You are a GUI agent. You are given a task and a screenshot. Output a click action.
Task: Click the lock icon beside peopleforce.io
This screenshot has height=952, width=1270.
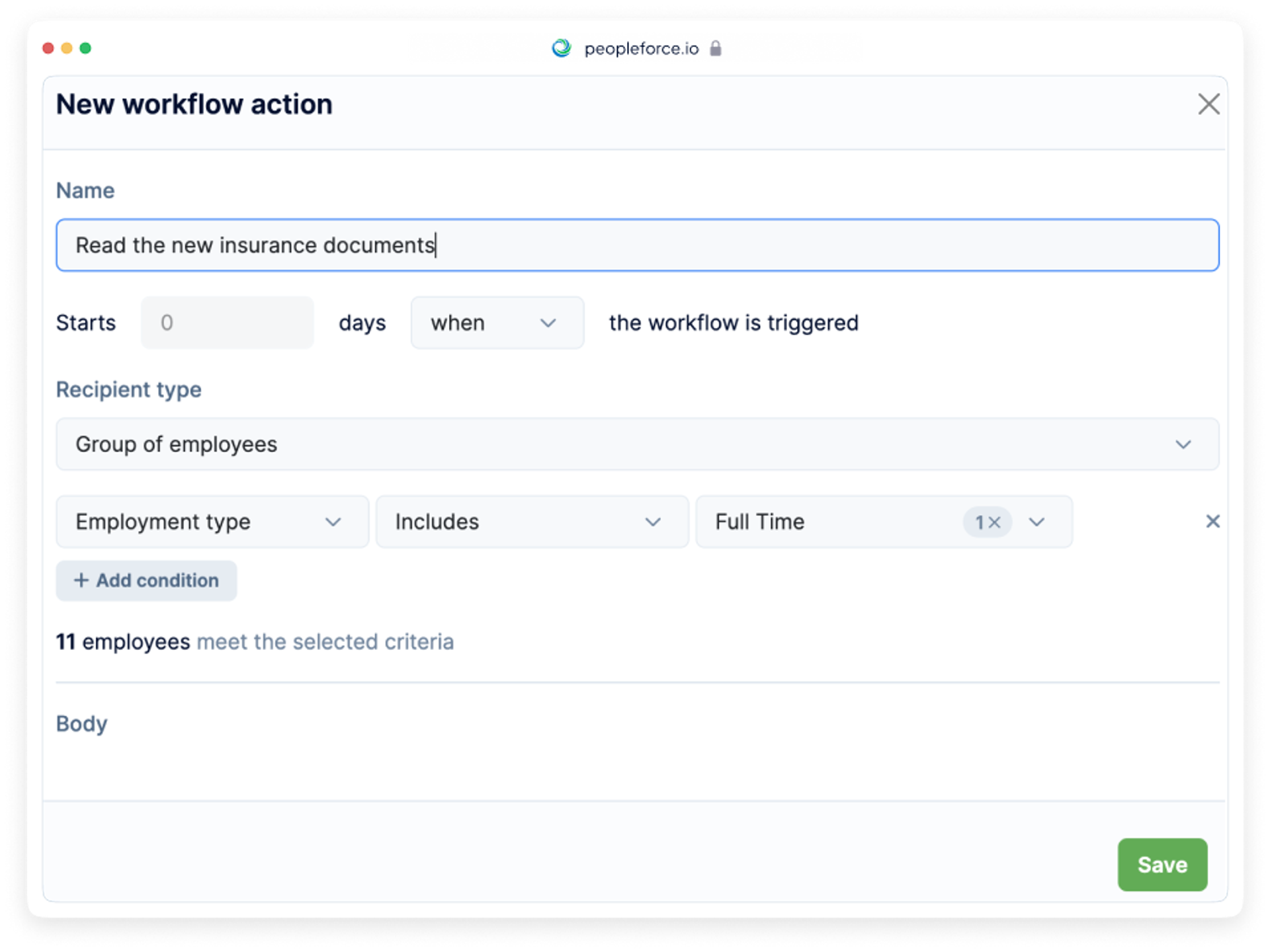716,48
